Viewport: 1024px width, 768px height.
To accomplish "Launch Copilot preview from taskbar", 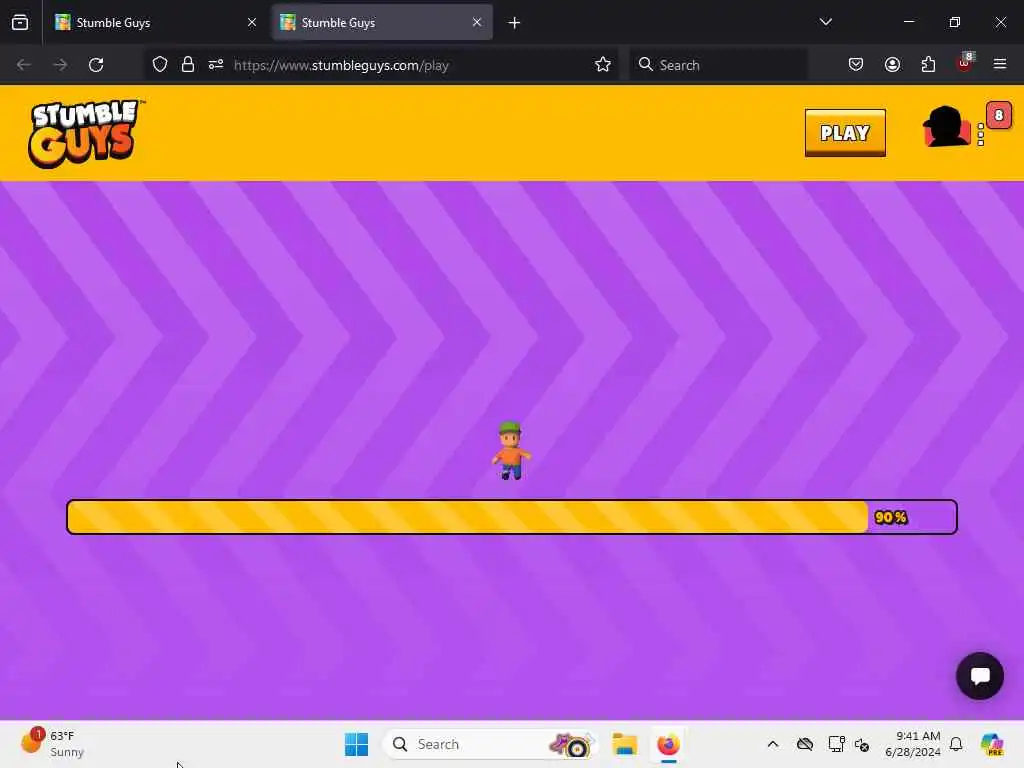I will [992, 744].
